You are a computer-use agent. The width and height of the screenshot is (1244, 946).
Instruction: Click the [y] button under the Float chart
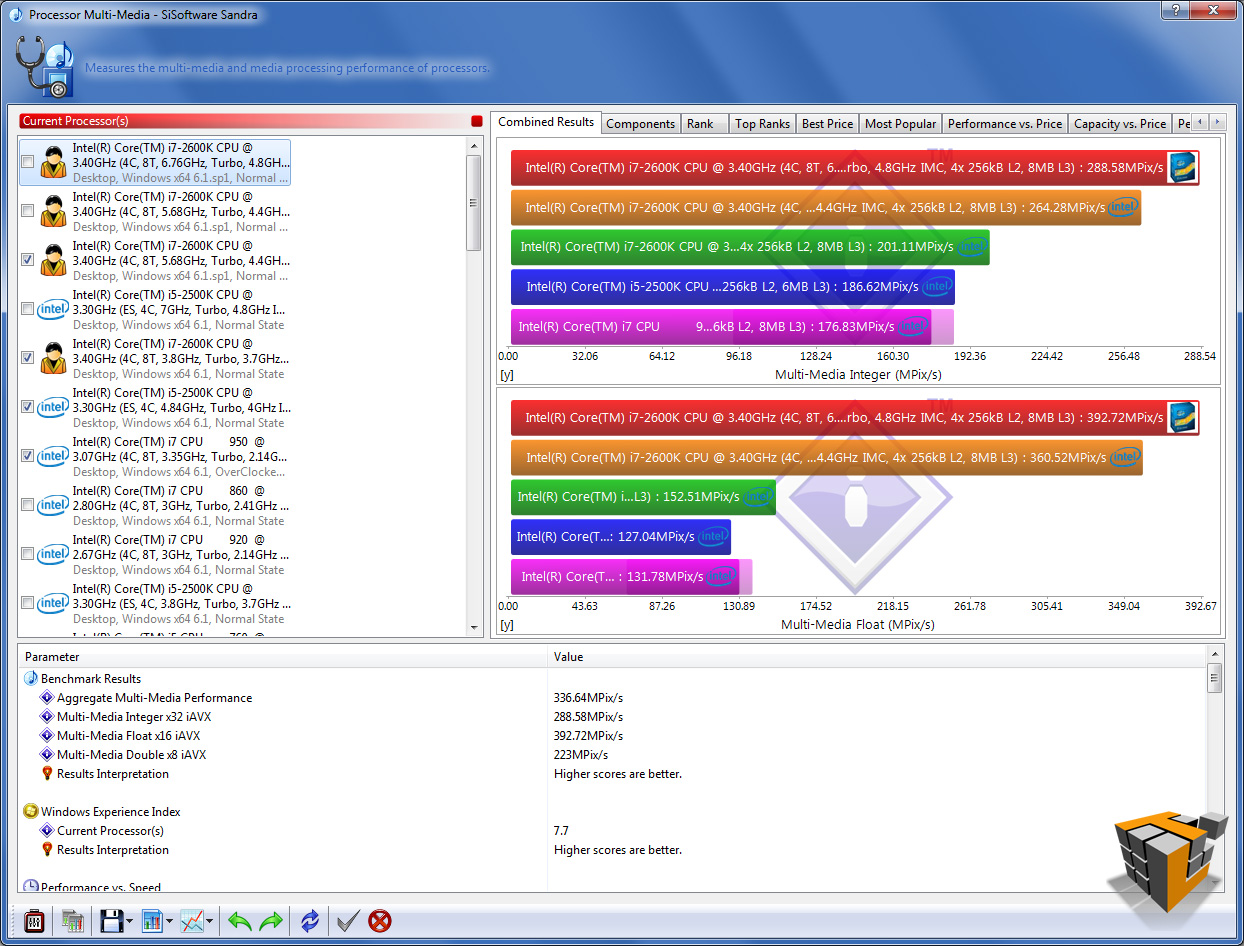pyautogui.click(x=506, y=625)
